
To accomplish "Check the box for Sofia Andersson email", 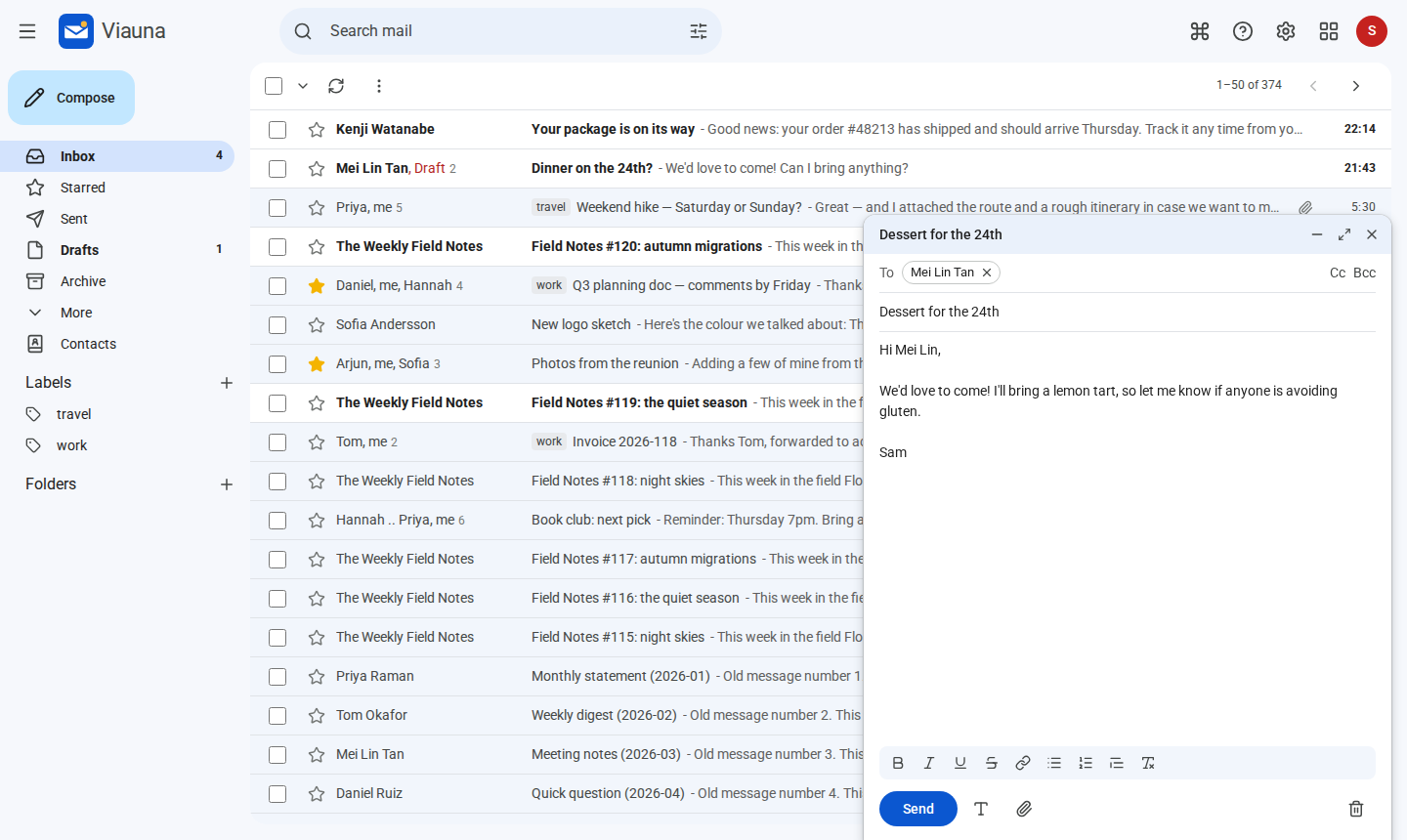I will (277, 324).
